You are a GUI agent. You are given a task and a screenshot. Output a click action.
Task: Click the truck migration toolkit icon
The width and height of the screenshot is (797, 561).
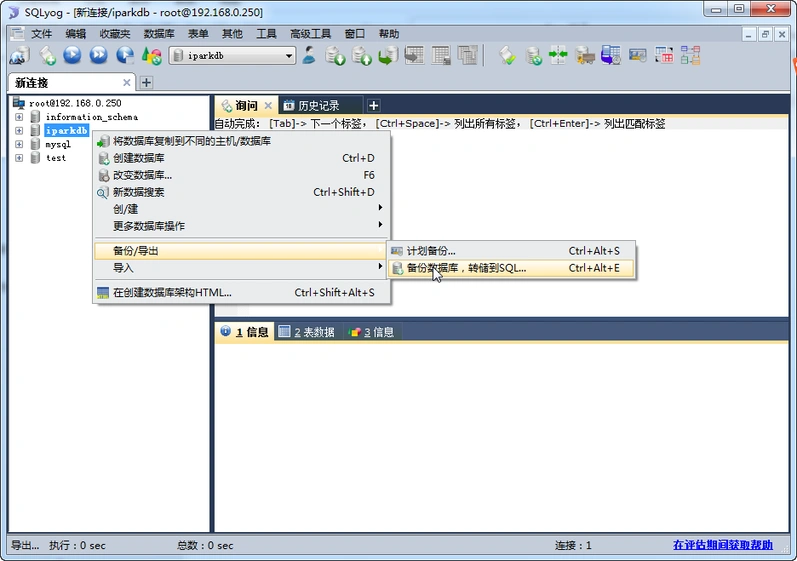click(x=585, y=55)
